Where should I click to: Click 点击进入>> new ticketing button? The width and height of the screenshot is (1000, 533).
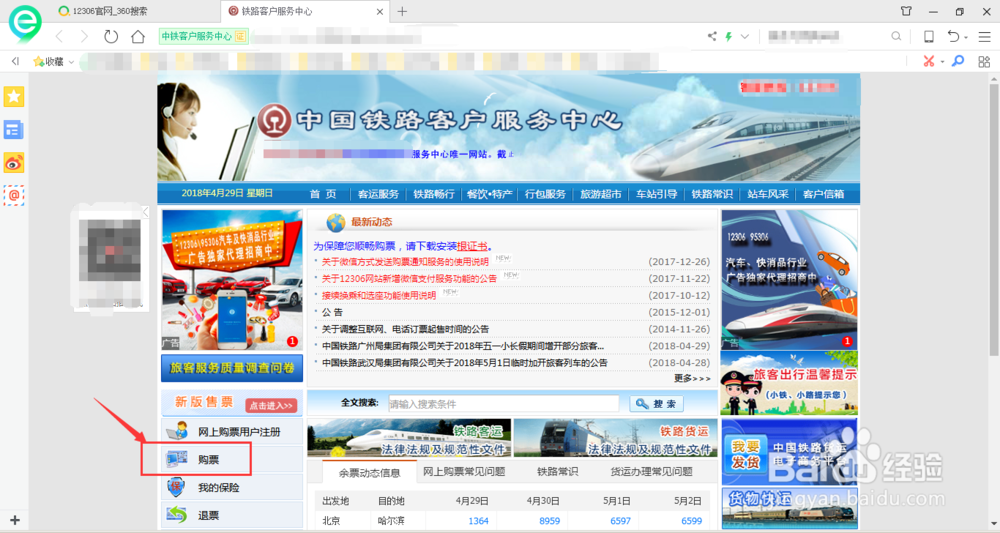point(271,405)
